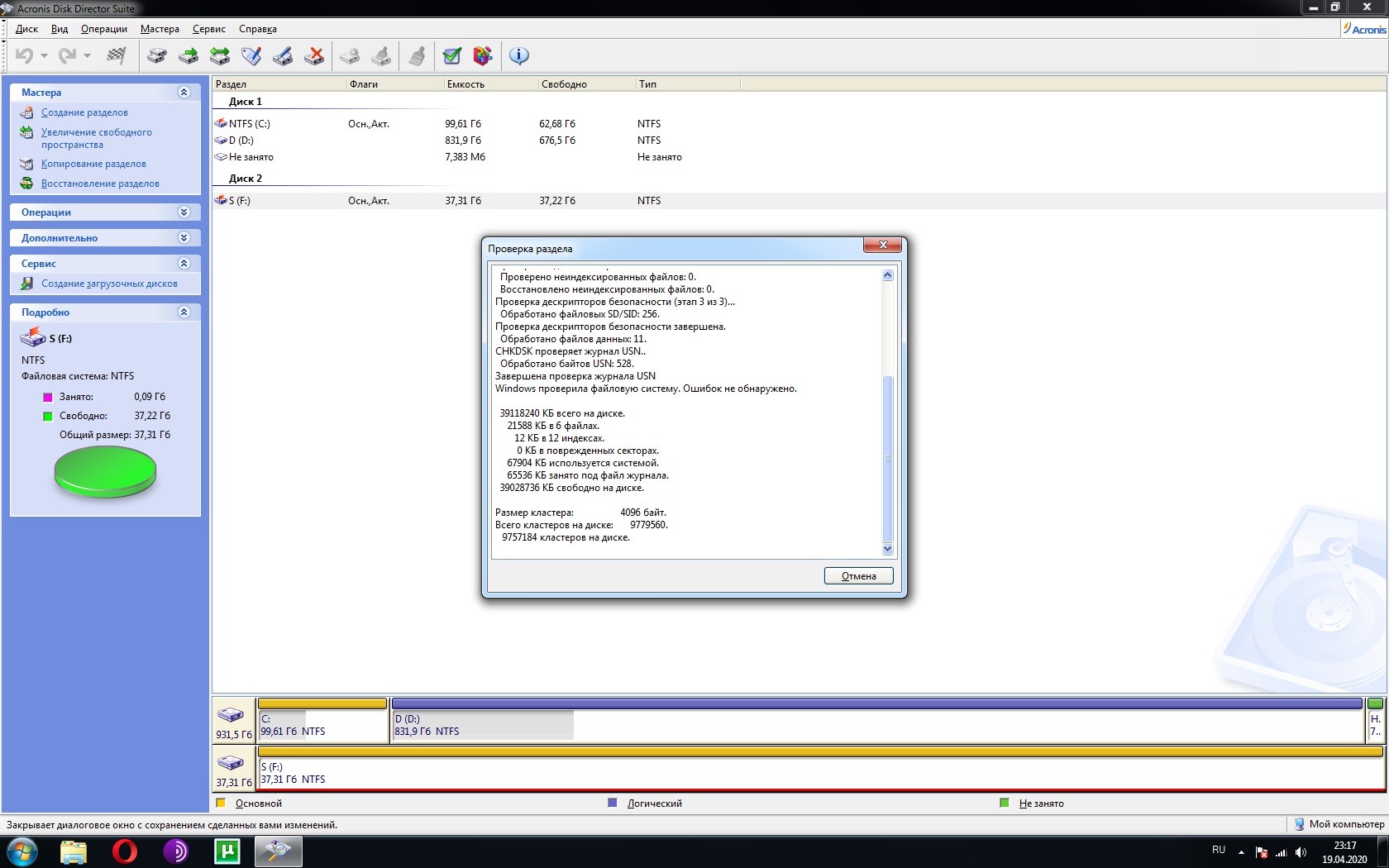Select the S (F:) partition row
The image size is (1389, 868).
click(799, 201)
